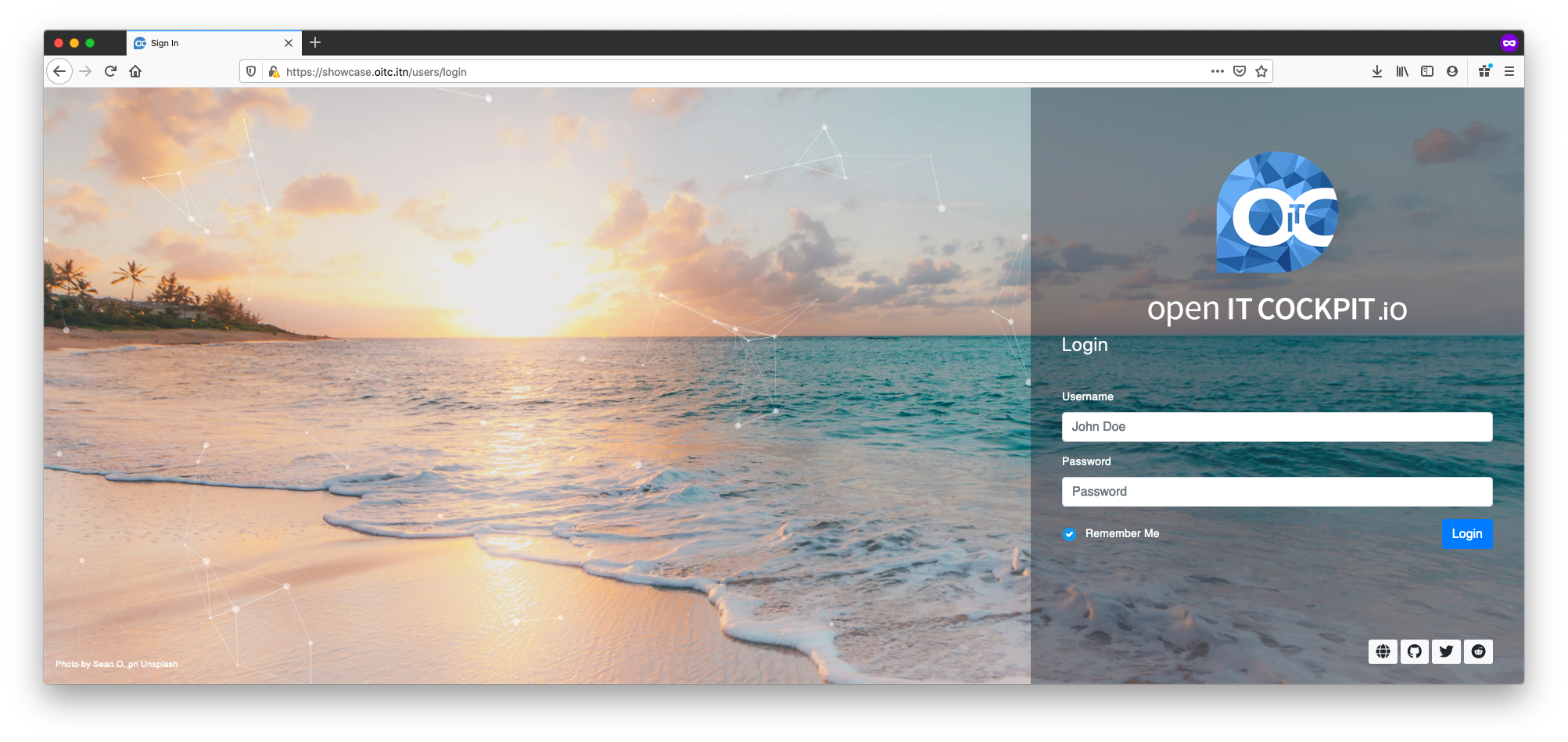Click the open IT COCKPIT.io title

pyautogui.click(x=1276, y=310)
